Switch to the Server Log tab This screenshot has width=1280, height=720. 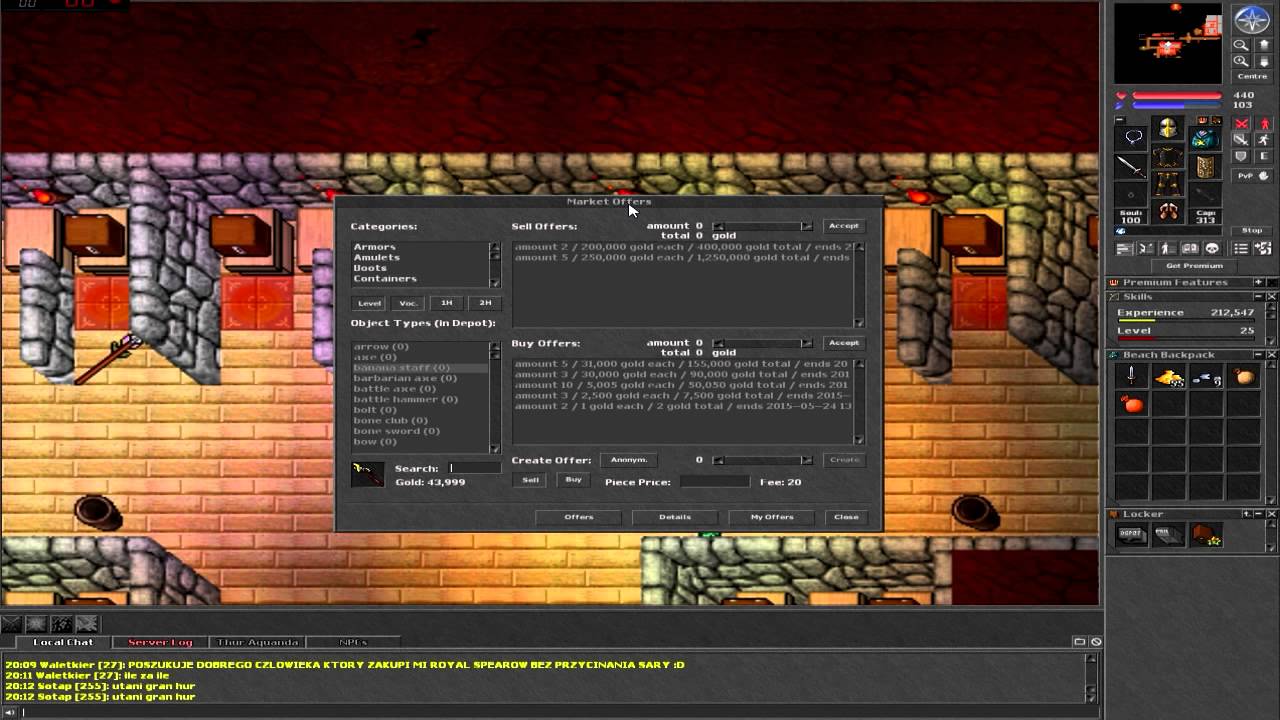[x=160, y=642]
